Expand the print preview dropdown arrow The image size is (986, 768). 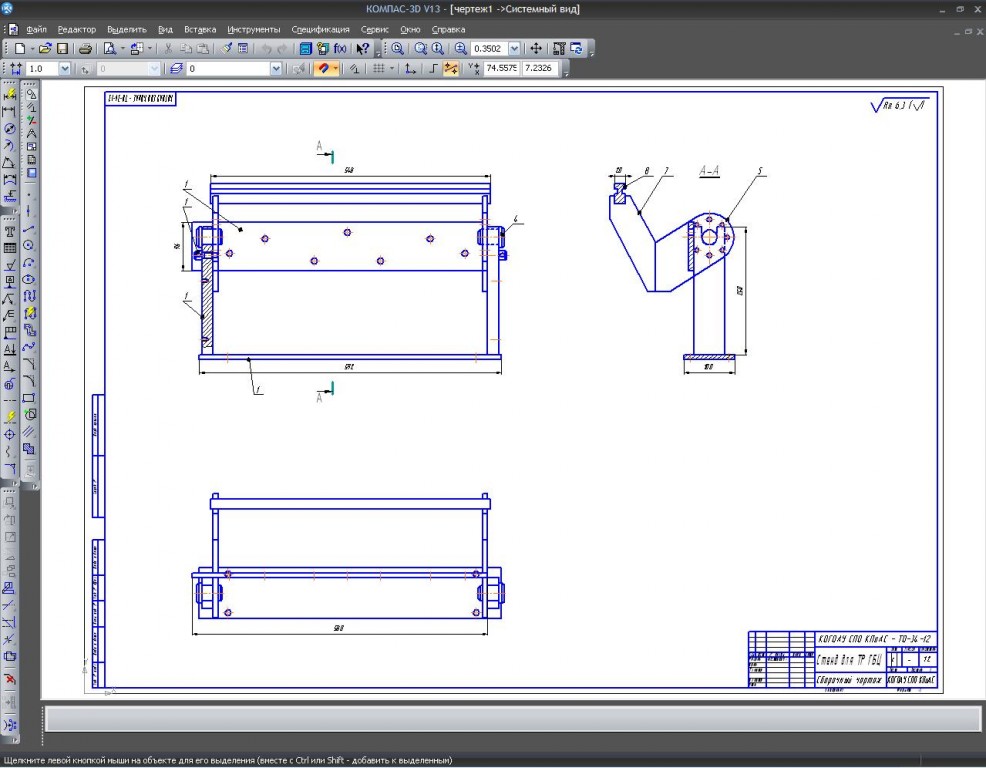(x=122, y=48)
